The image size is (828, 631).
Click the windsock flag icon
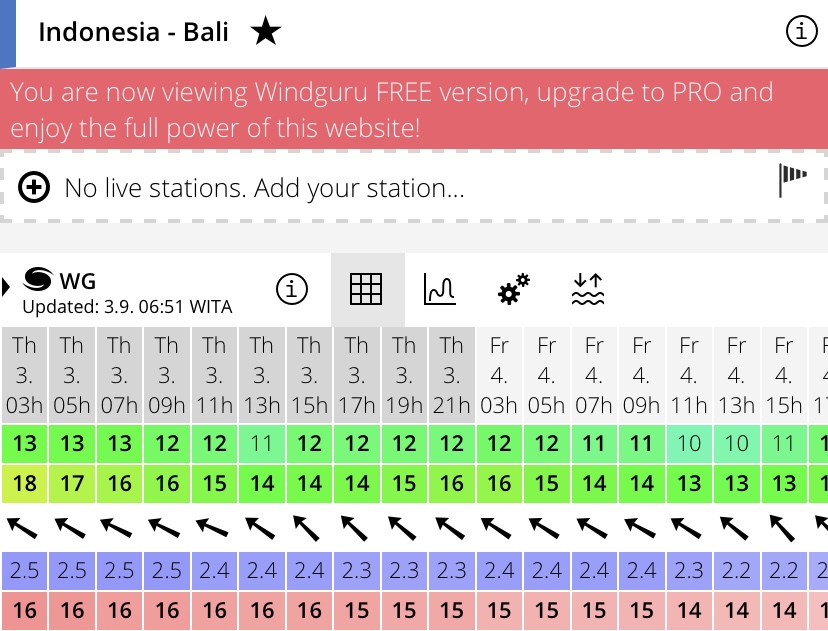(x=793, y=180)
